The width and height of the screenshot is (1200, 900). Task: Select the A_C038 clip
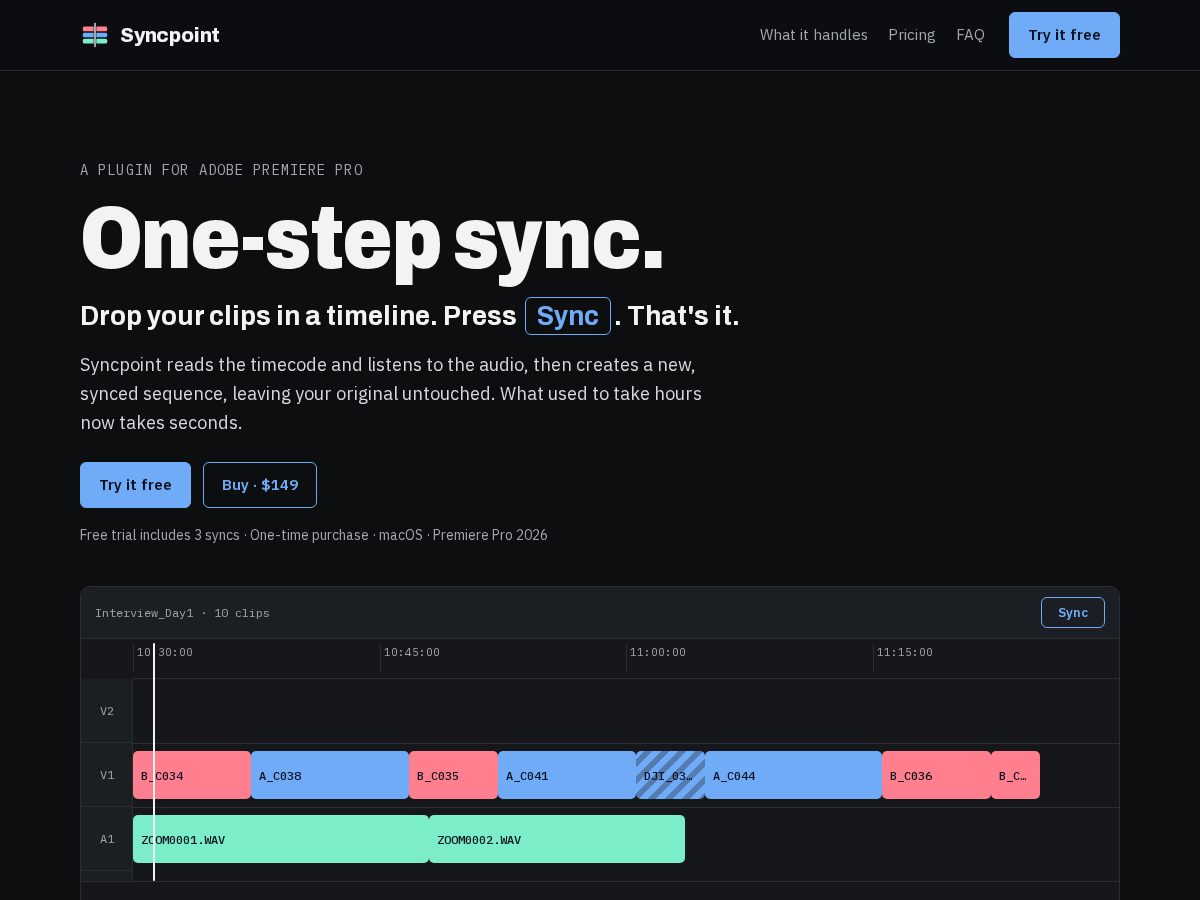(330, 775)
